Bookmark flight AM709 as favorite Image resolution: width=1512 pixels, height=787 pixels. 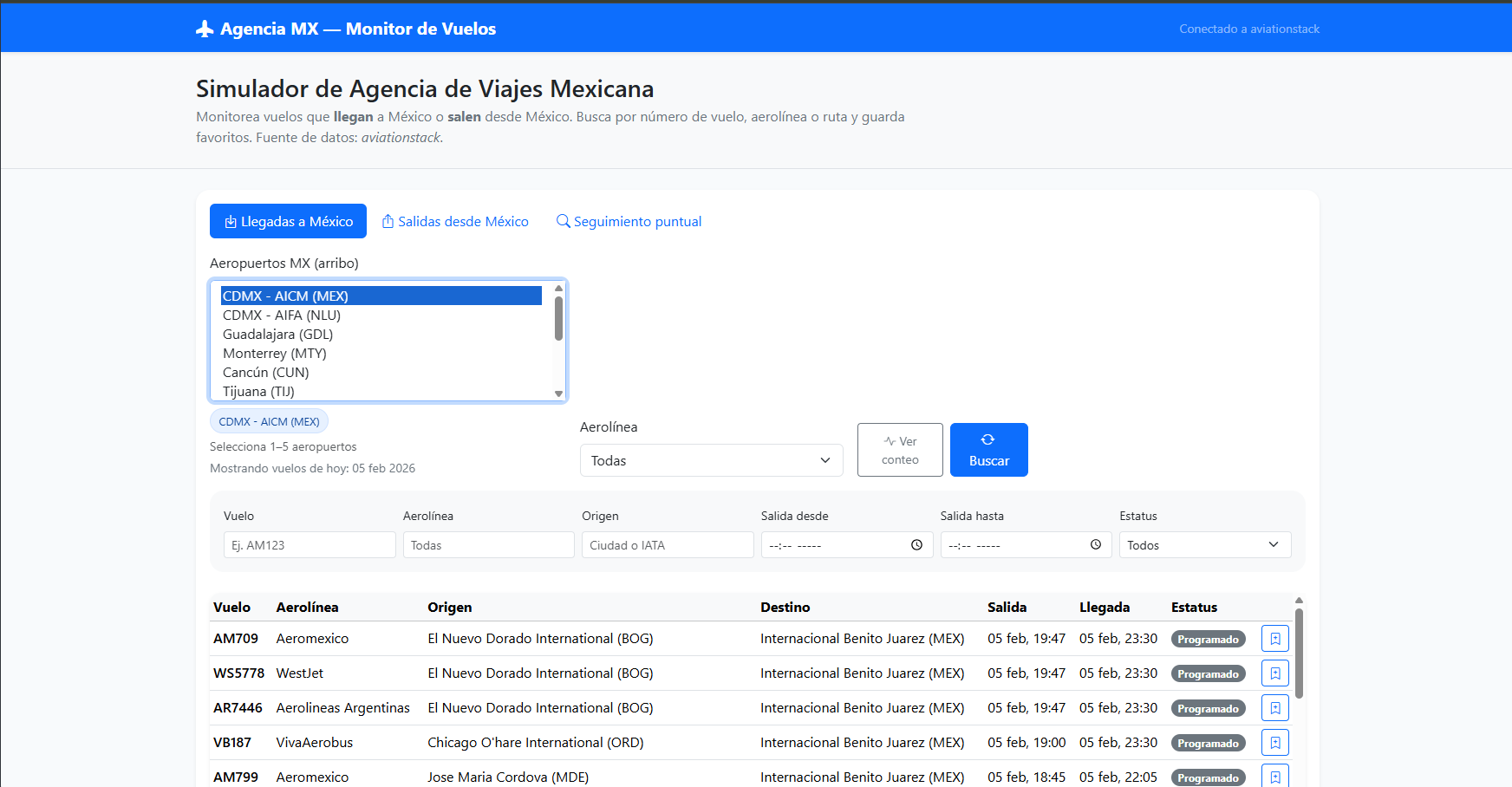click(x=1274, y=639)
